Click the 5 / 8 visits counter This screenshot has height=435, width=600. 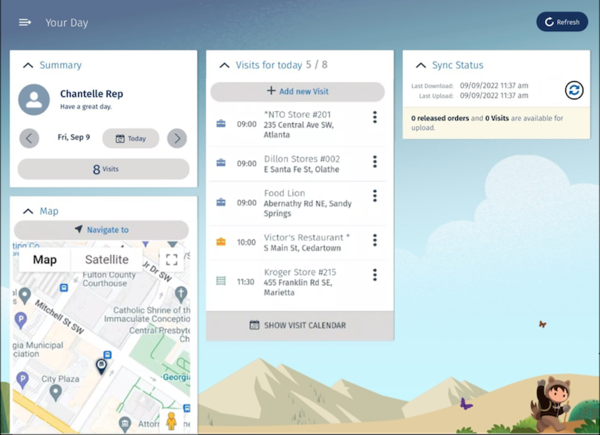[316, 65]
